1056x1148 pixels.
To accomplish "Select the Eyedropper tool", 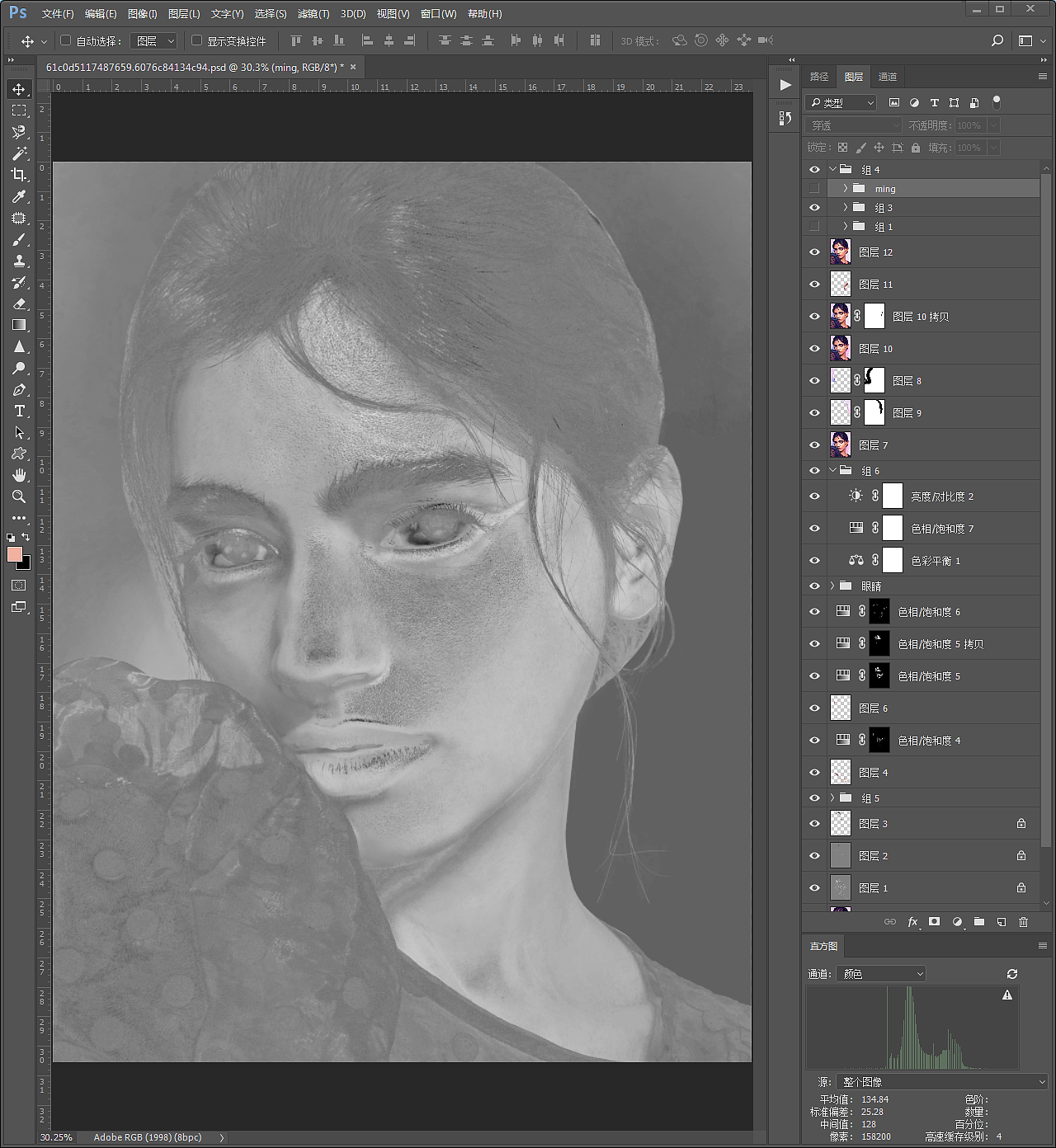I will coord(19,196).
